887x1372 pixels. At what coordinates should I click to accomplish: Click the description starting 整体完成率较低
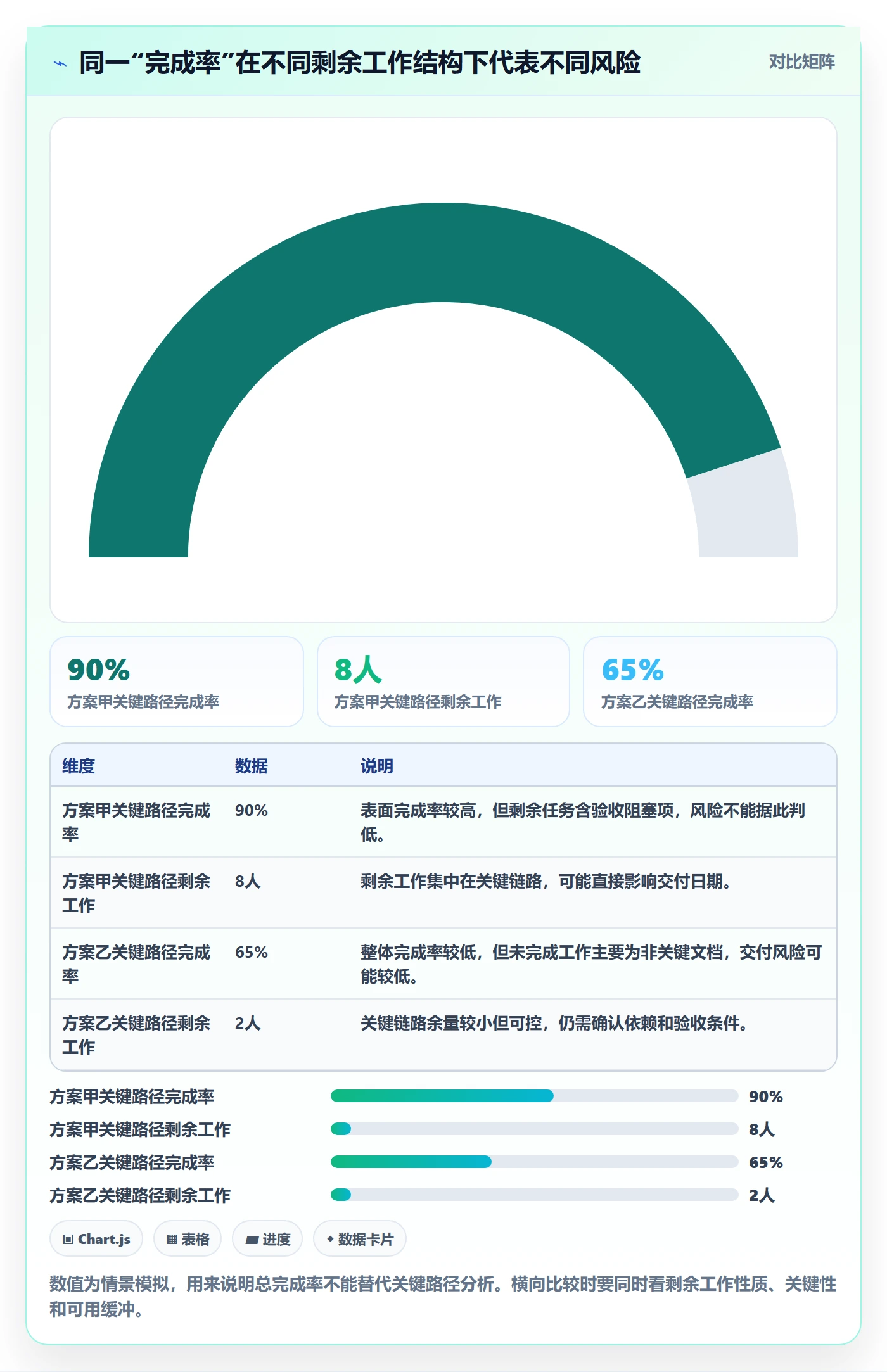click(591, 964)
